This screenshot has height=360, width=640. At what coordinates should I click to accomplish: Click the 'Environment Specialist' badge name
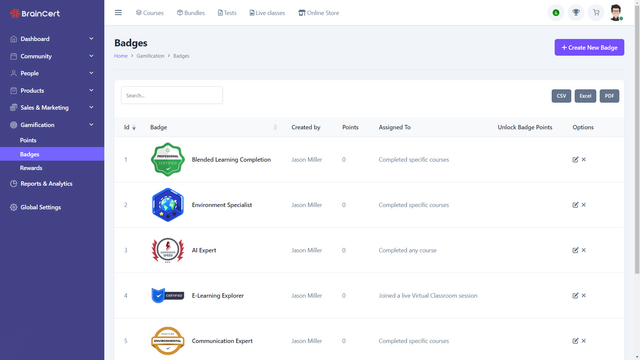[222, 205]
